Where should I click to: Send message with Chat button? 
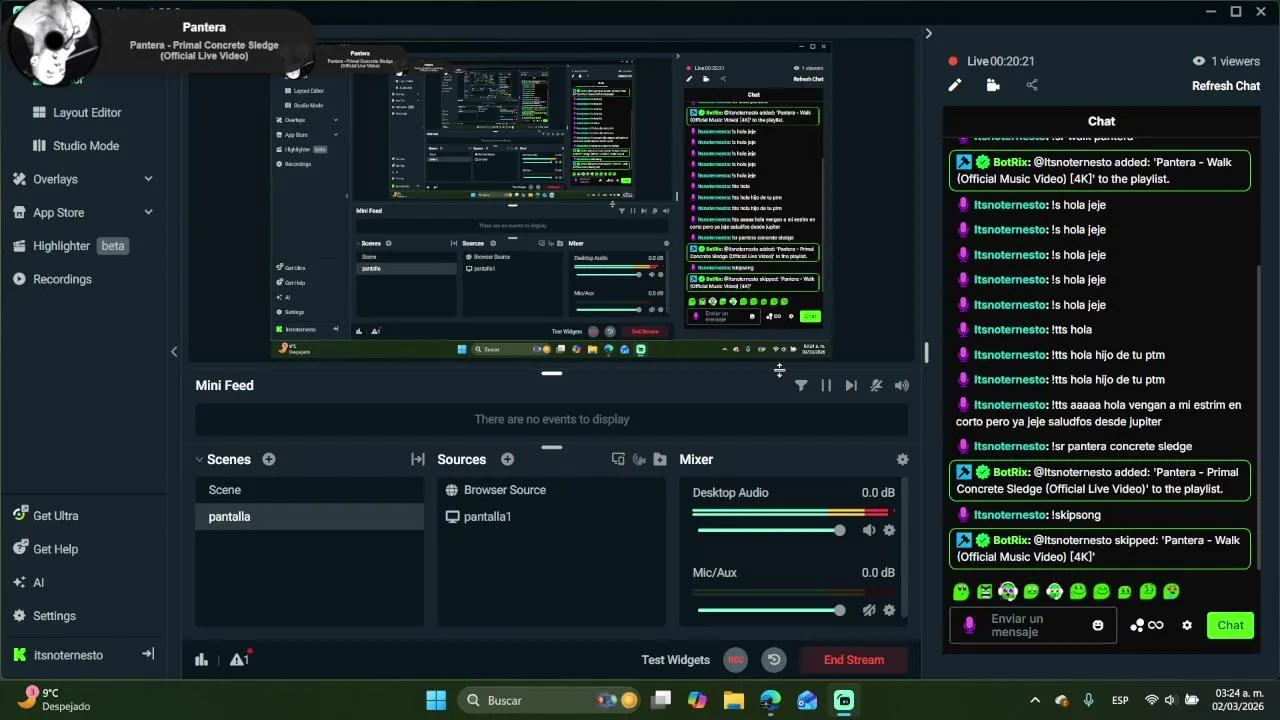point(1230,626)
